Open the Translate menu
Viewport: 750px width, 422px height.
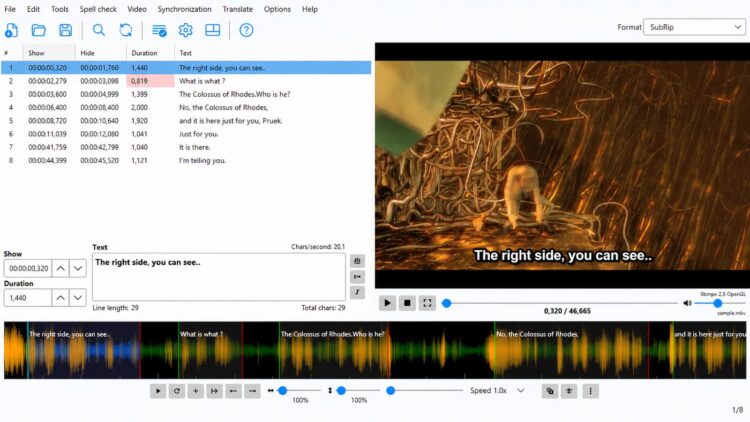pyautogui.click(x=237, y=9)
